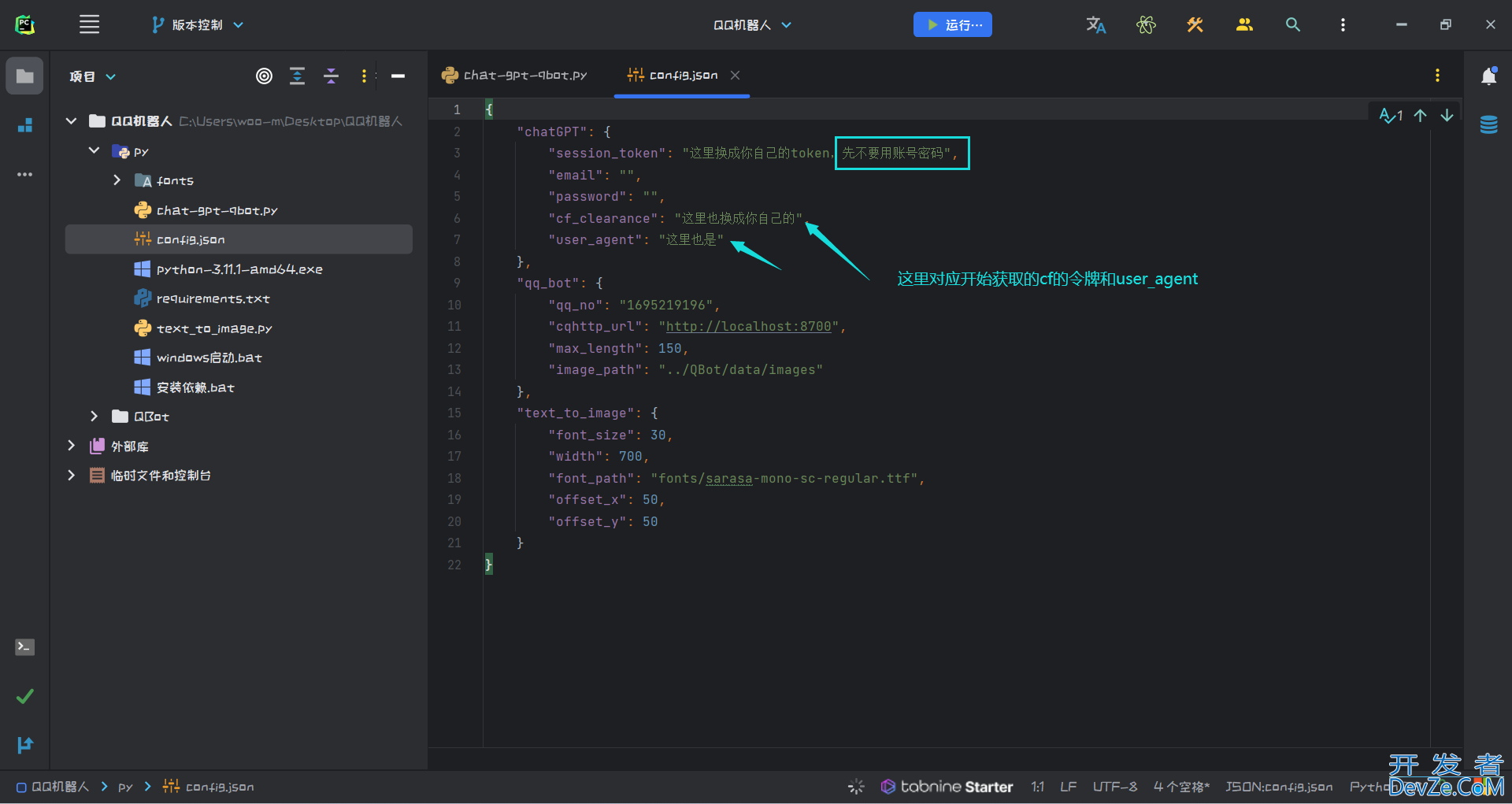The image size is (1512, 804).
Task: Select windows启动.bat file
Action: coord(209,358)
